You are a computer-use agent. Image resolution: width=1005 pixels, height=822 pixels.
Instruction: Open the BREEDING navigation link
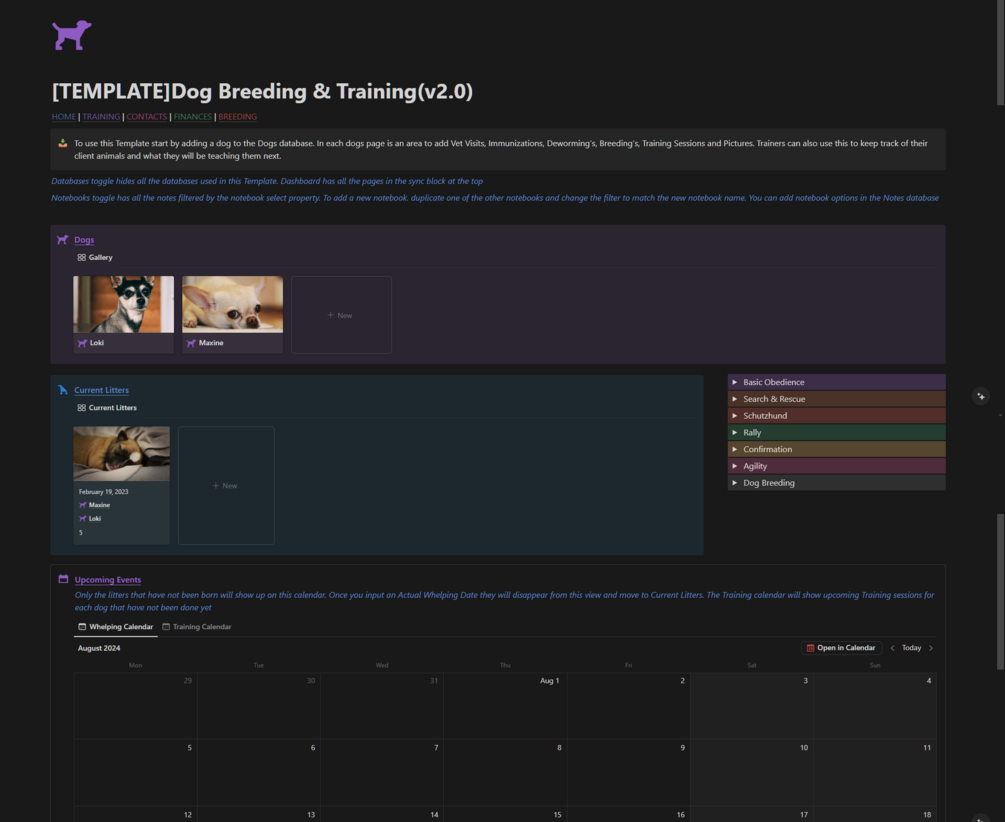point(237,117)
